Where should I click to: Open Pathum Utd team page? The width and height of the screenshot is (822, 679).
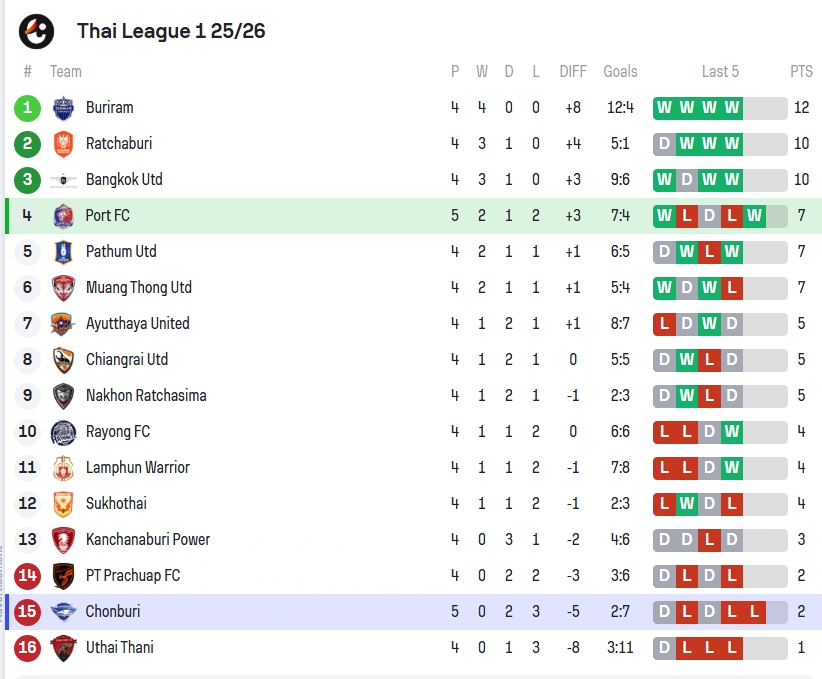tap(121, 252)
